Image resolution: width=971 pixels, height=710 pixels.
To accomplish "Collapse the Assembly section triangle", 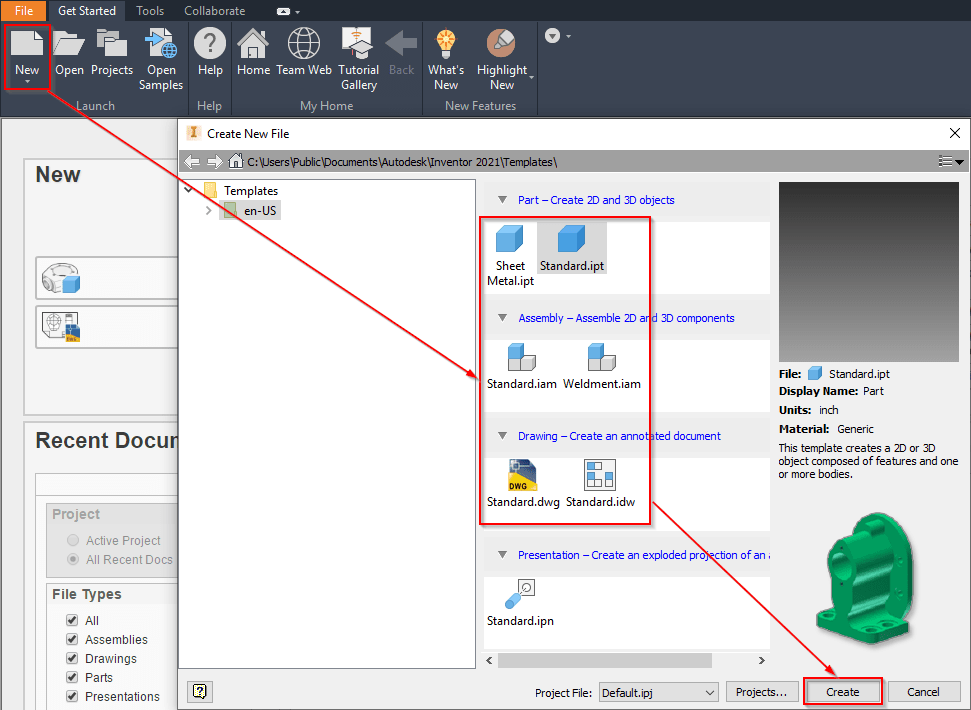I will 502,318.
